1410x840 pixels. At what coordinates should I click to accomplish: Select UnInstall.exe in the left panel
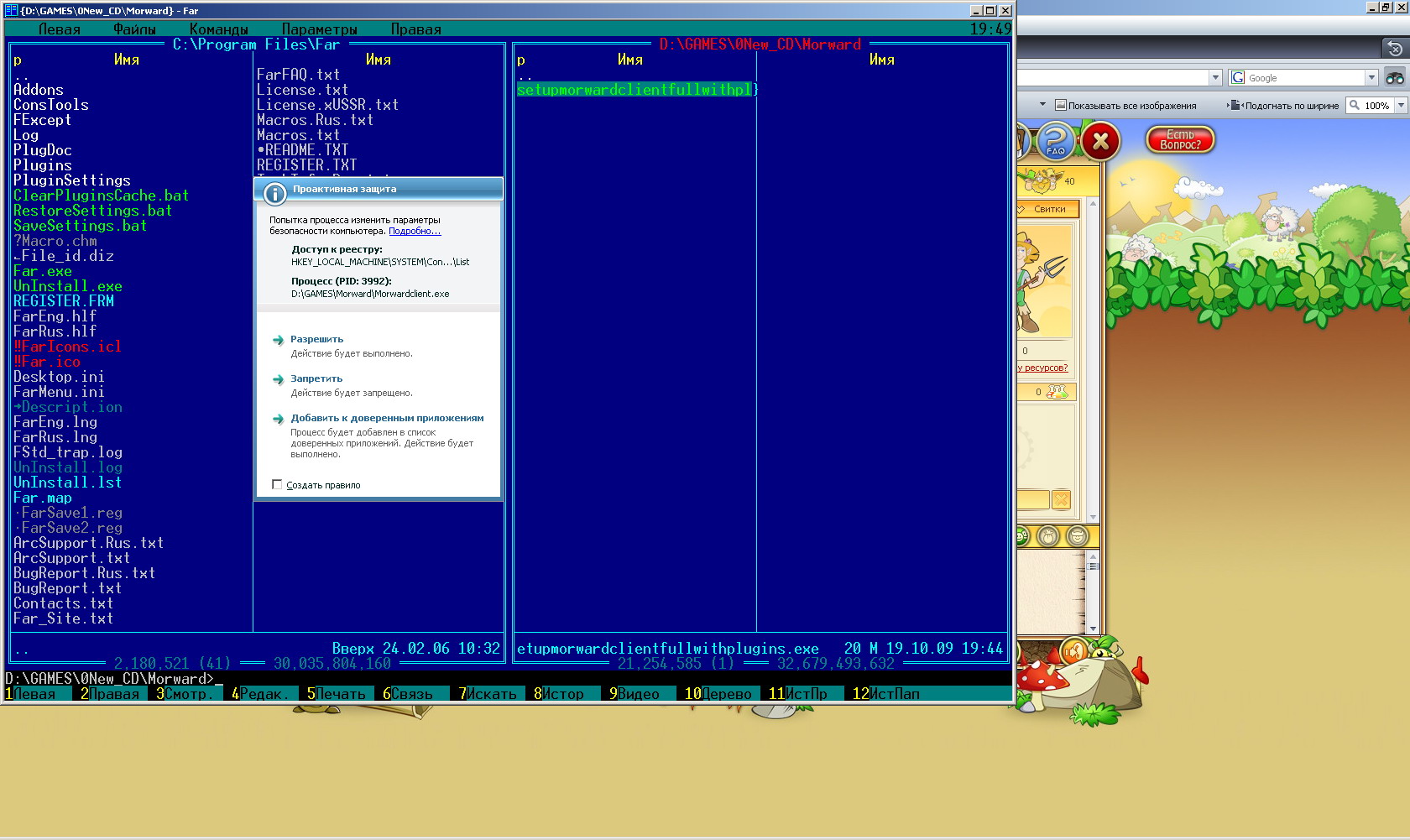68,286
